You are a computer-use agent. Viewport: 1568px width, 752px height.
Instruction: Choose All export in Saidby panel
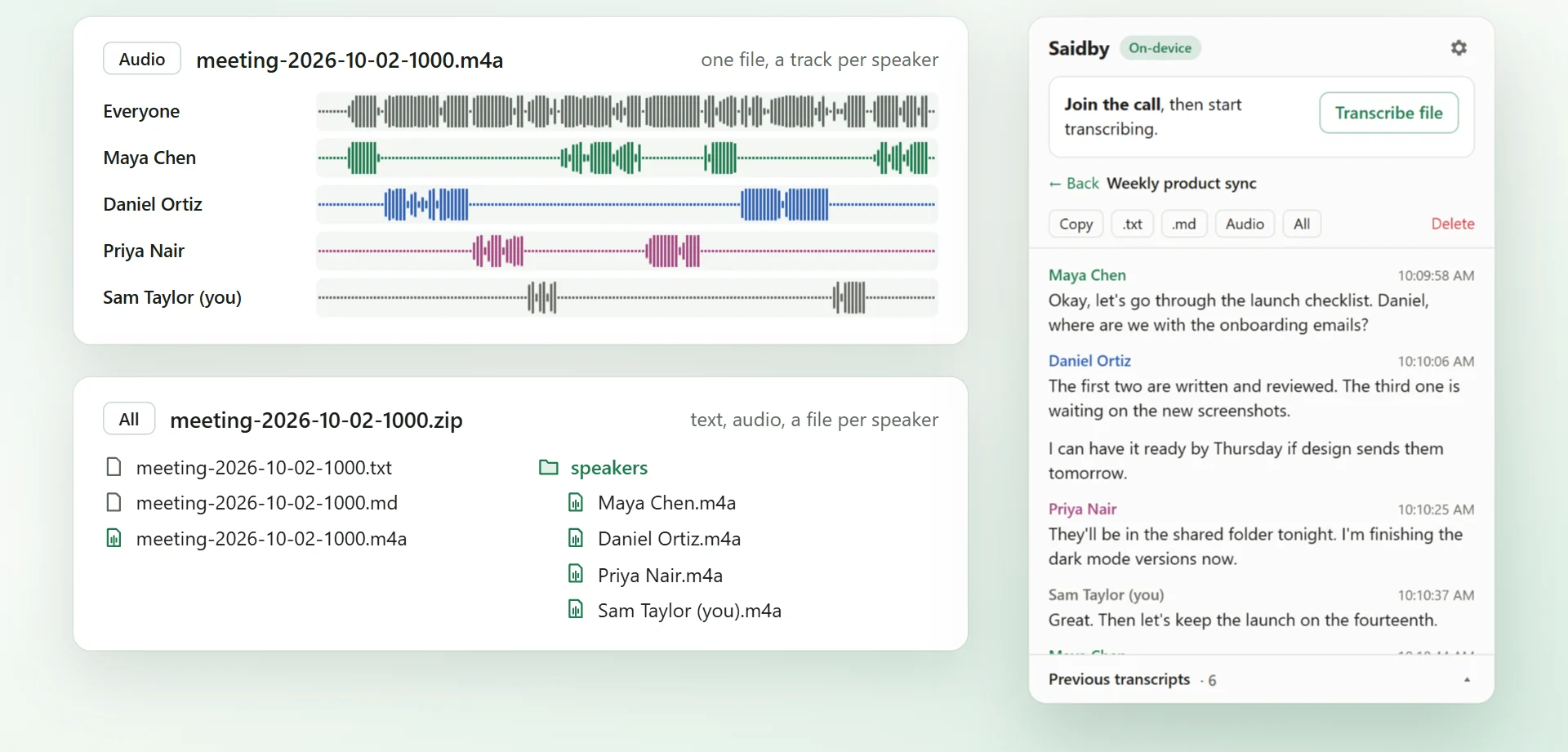(1302, 224)
